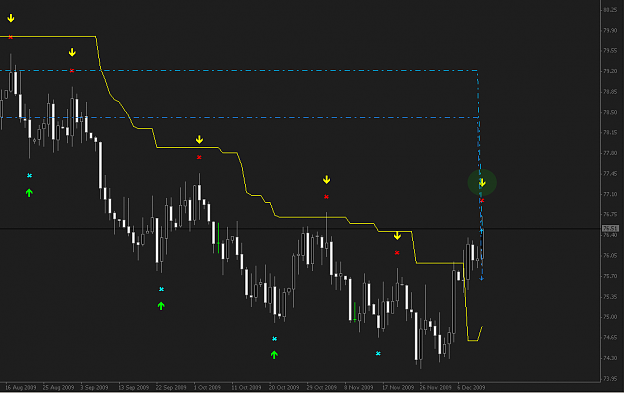The image size is (625, 393).
Task: Select green up arrow near 16 Aug 2009
Action: coord(29,193)
